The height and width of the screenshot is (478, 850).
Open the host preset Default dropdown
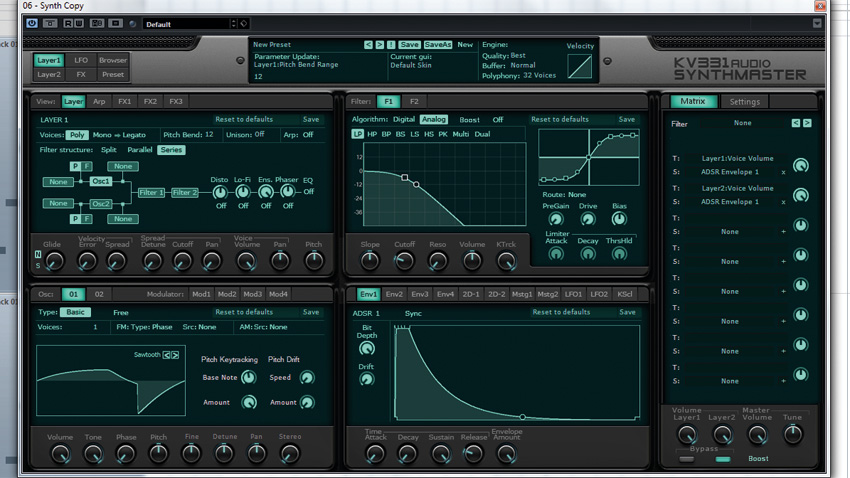point(189,24)
